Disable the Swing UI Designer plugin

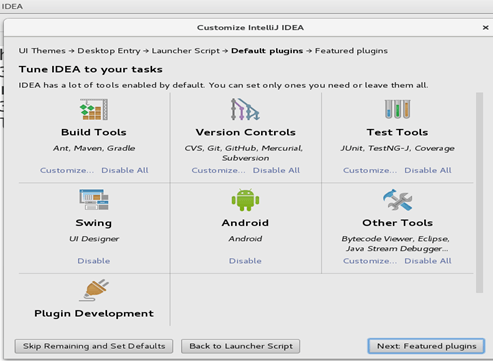[94, 261]
